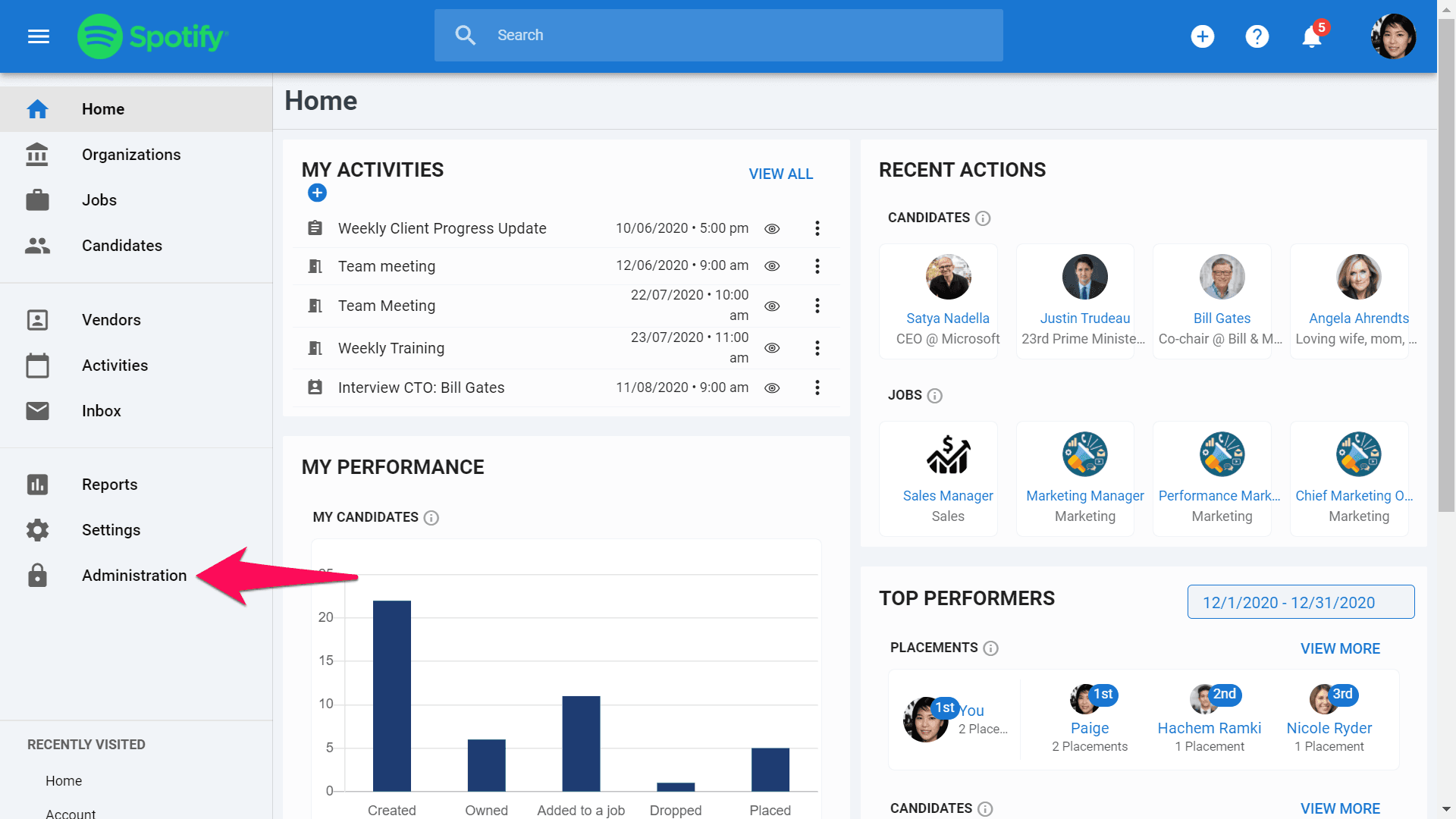Click info icon next to JOBS
The height and width of the screenshot is (819, 1456).
tap(935, 396)
